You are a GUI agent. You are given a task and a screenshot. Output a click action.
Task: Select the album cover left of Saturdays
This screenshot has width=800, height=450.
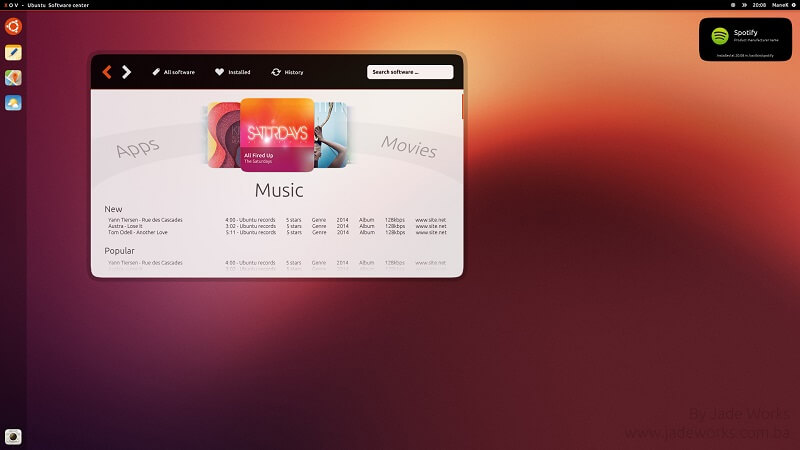pos(224,135)
